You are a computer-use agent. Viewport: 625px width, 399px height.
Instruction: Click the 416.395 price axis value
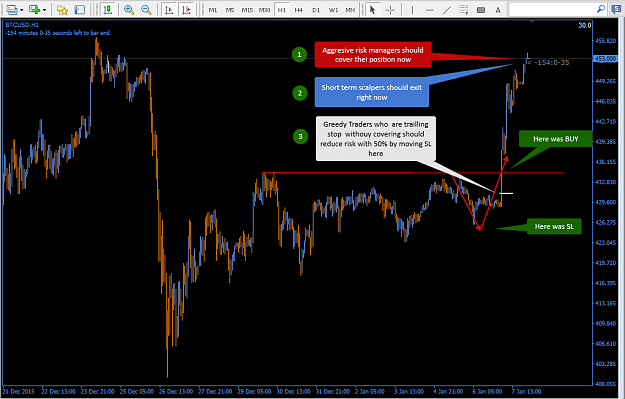click(605, 283)
